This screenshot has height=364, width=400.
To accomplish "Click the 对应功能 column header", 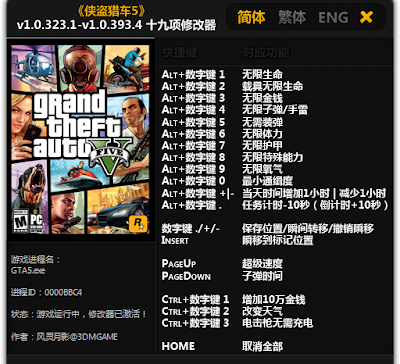I will (x=266, y=52).
